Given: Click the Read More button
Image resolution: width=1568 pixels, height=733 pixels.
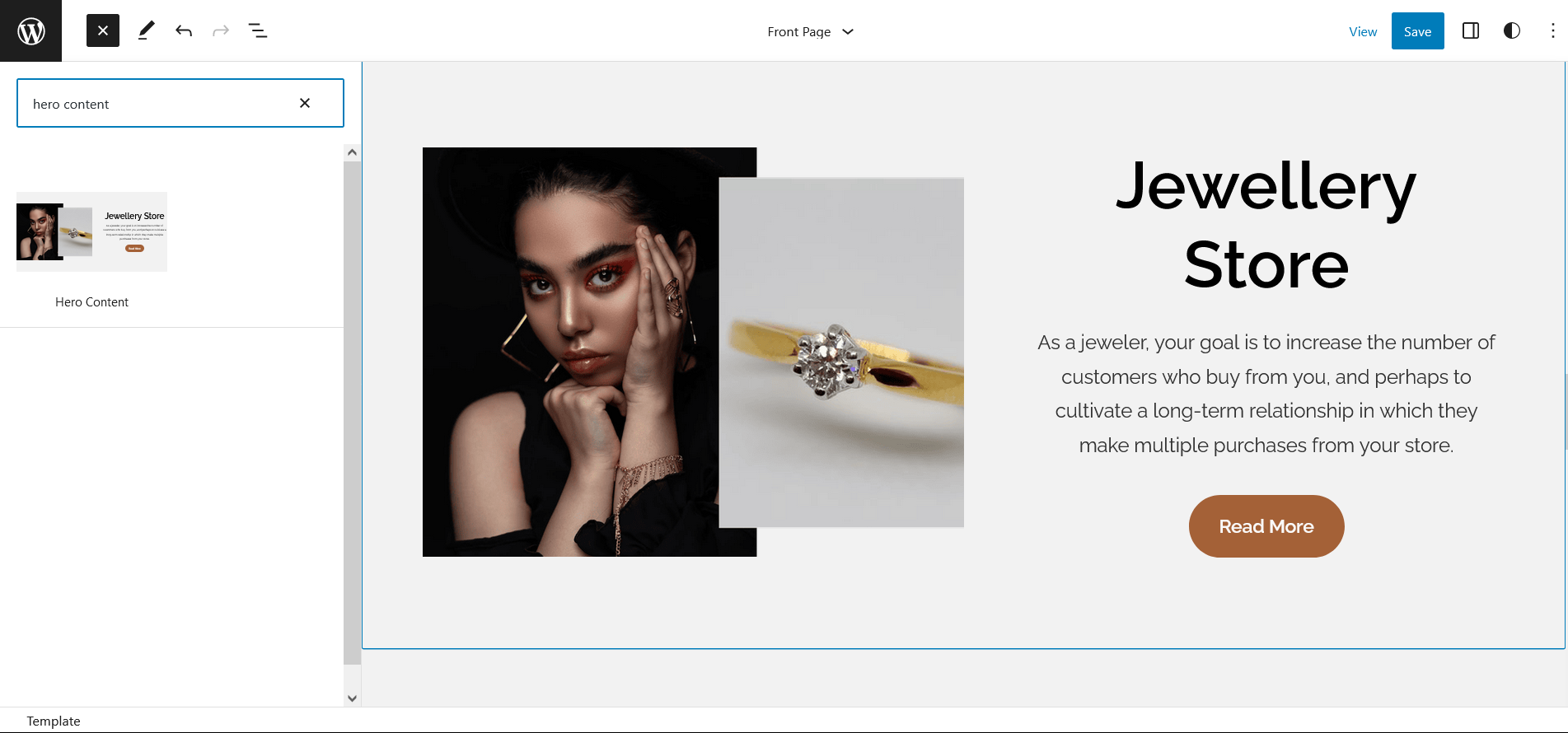Looking at the screenshot, I should [x=1266, y=526].
